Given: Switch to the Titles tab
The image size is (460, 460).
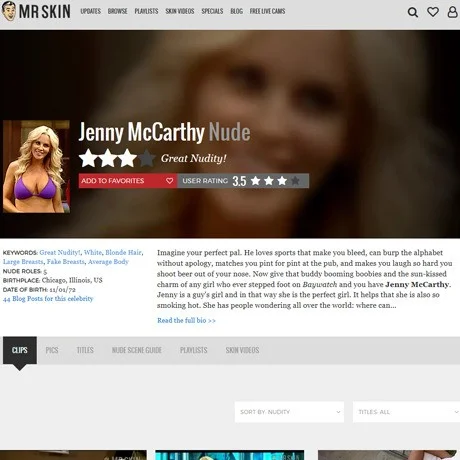Looking at the screenshot, I should pos(85,350).
